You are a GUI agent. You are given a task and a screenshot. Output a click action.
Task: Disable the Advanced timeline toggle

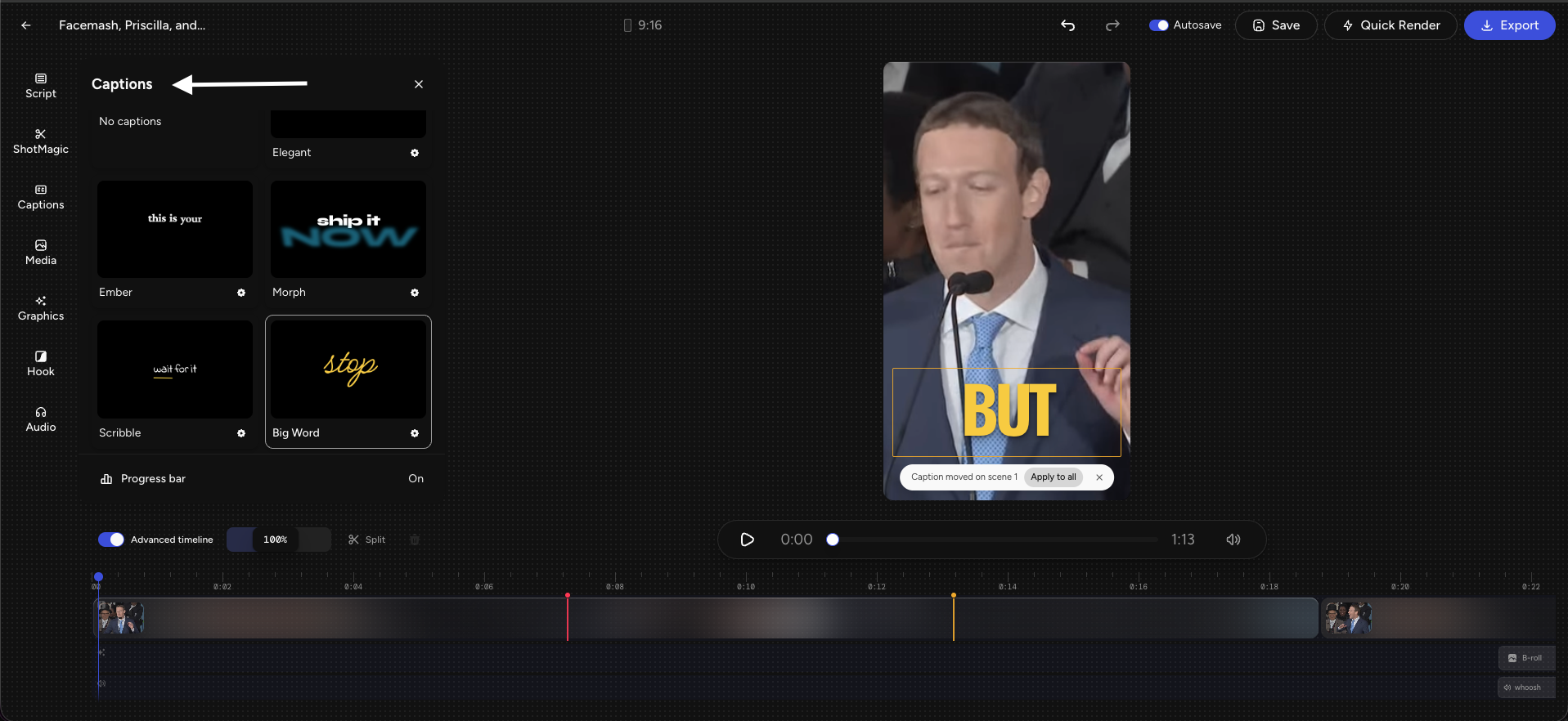tap(111, 540)
